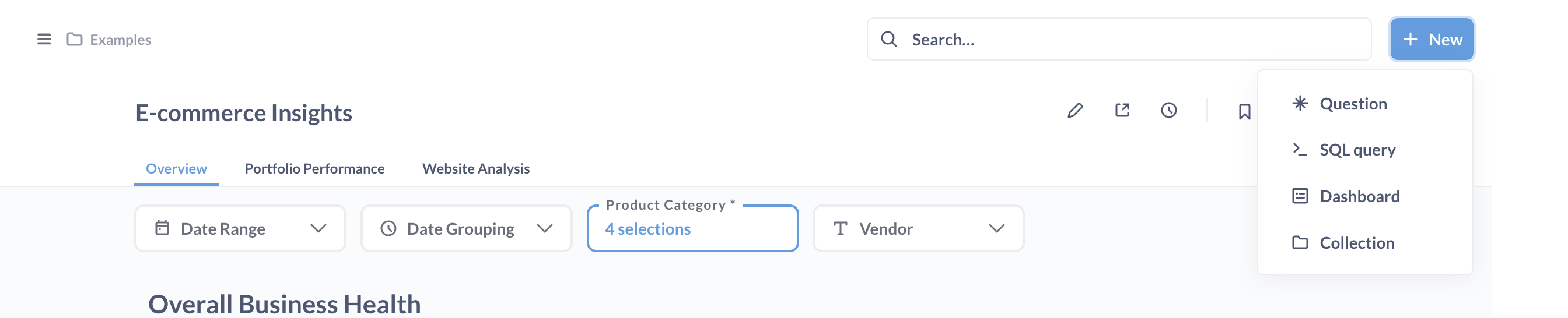
Task: Click into the Search field
Action: [x=1119, y=40]
